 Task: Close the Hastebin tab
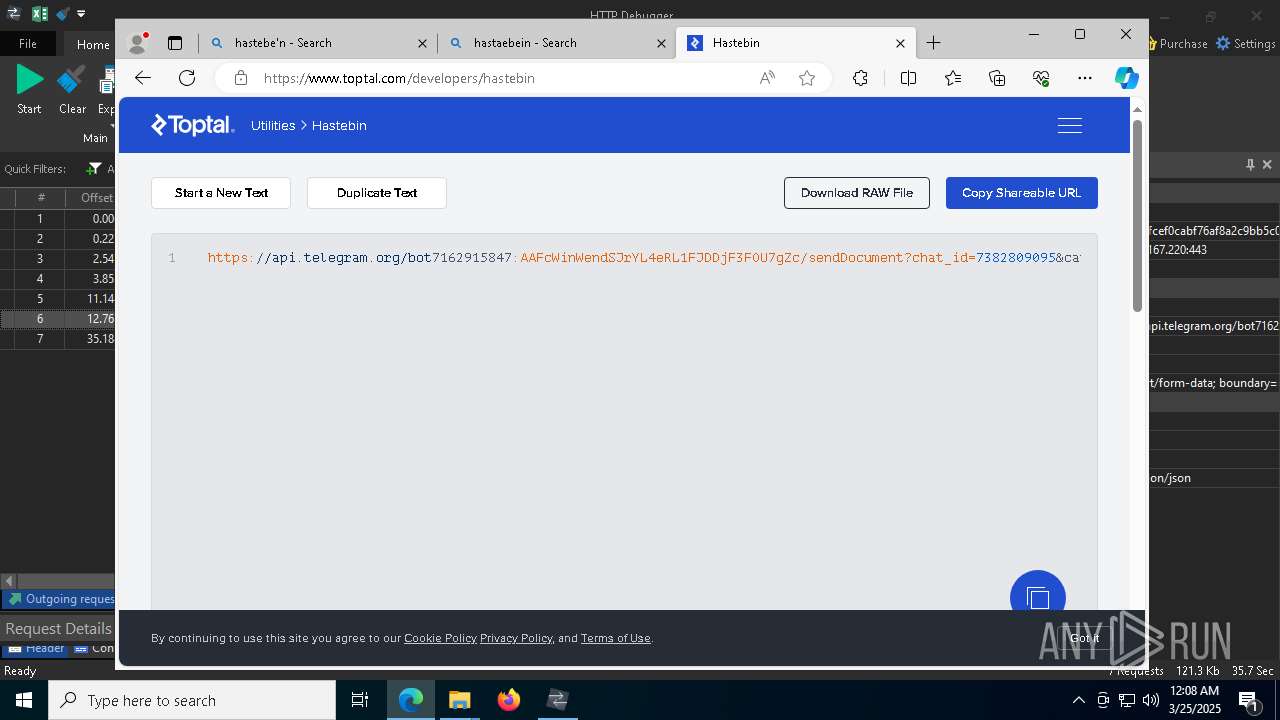[x=900, y=43]
